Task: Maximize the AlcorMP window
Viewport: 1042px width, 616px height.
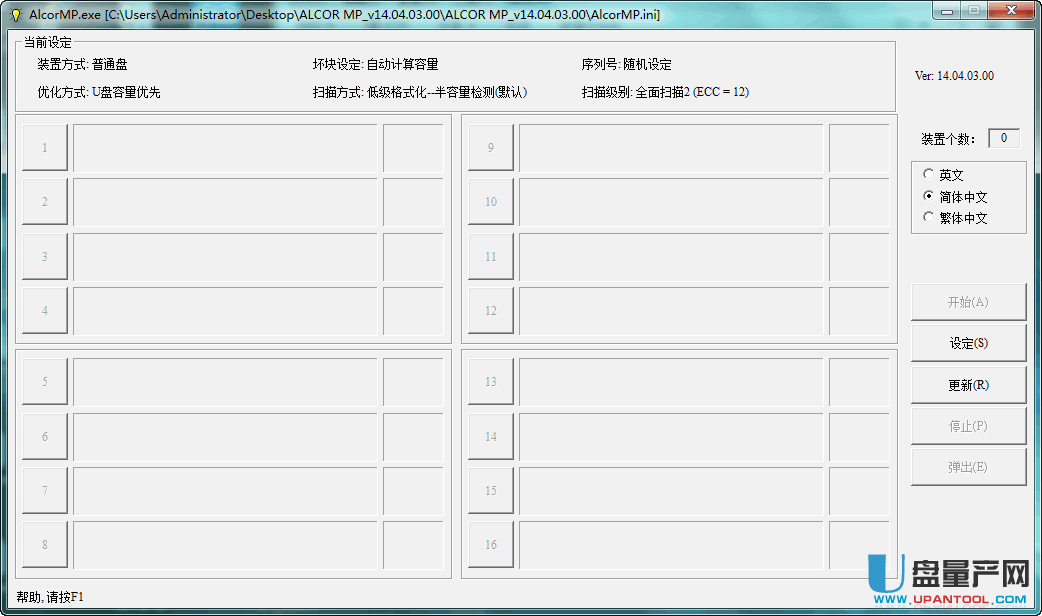Action: (x=973, y=11)
